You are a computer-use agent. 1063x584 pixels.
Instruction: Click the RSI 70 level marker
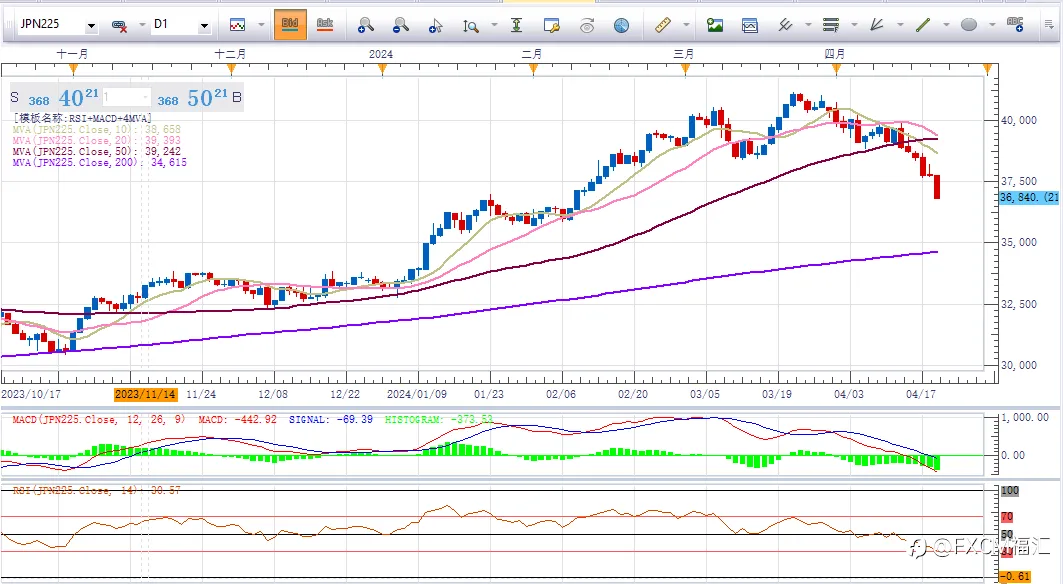1007,517
